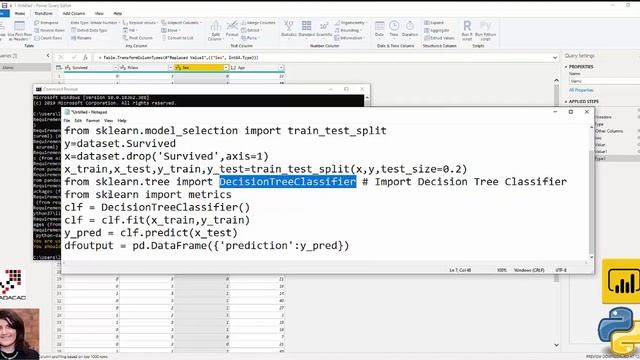Click the formula bar confirm checkmark
640x360 pixels.
click(74, 58)
